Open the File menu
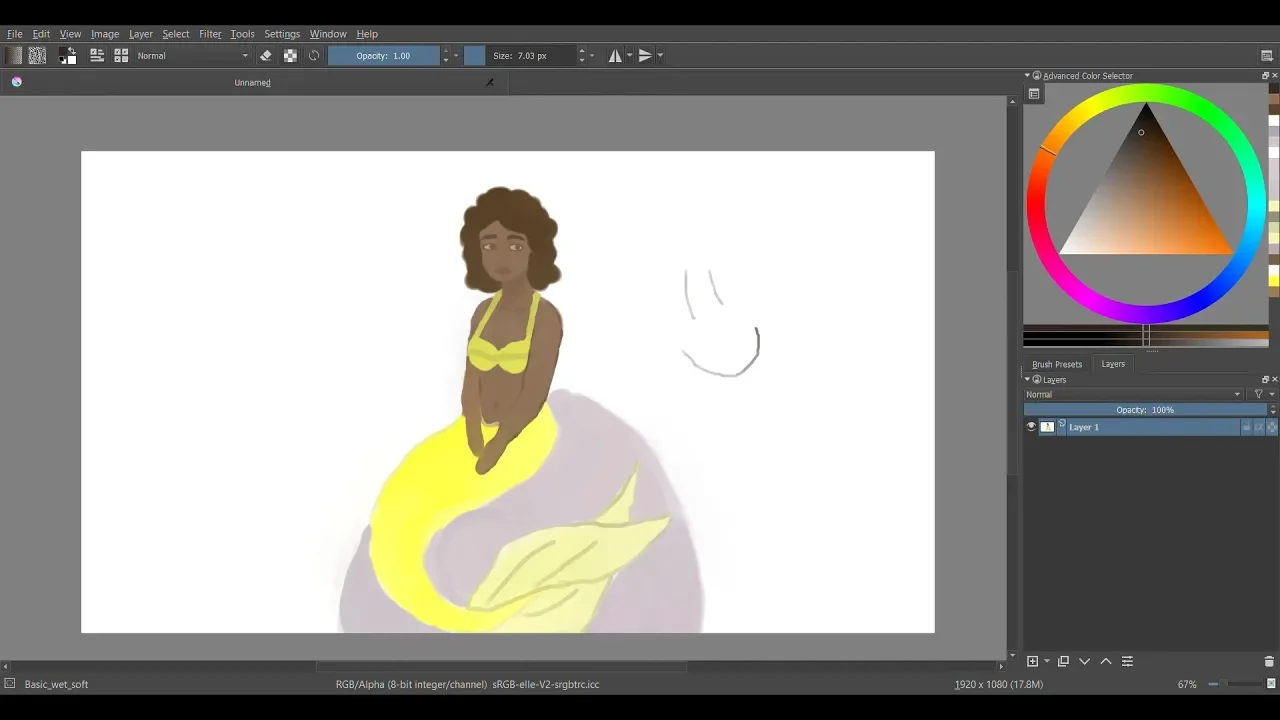Screen dimensions: 1280x720 15,34
